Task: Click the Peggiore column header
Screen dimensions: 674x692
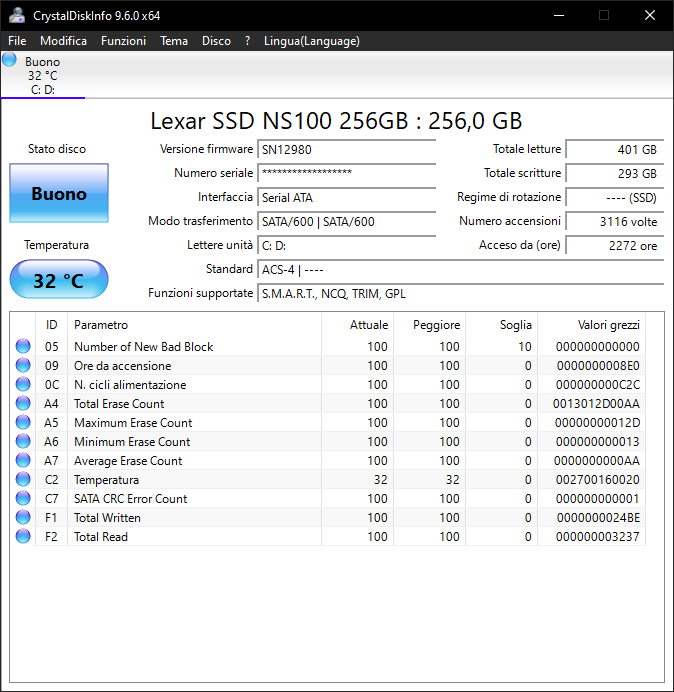Action: (429, 325)
